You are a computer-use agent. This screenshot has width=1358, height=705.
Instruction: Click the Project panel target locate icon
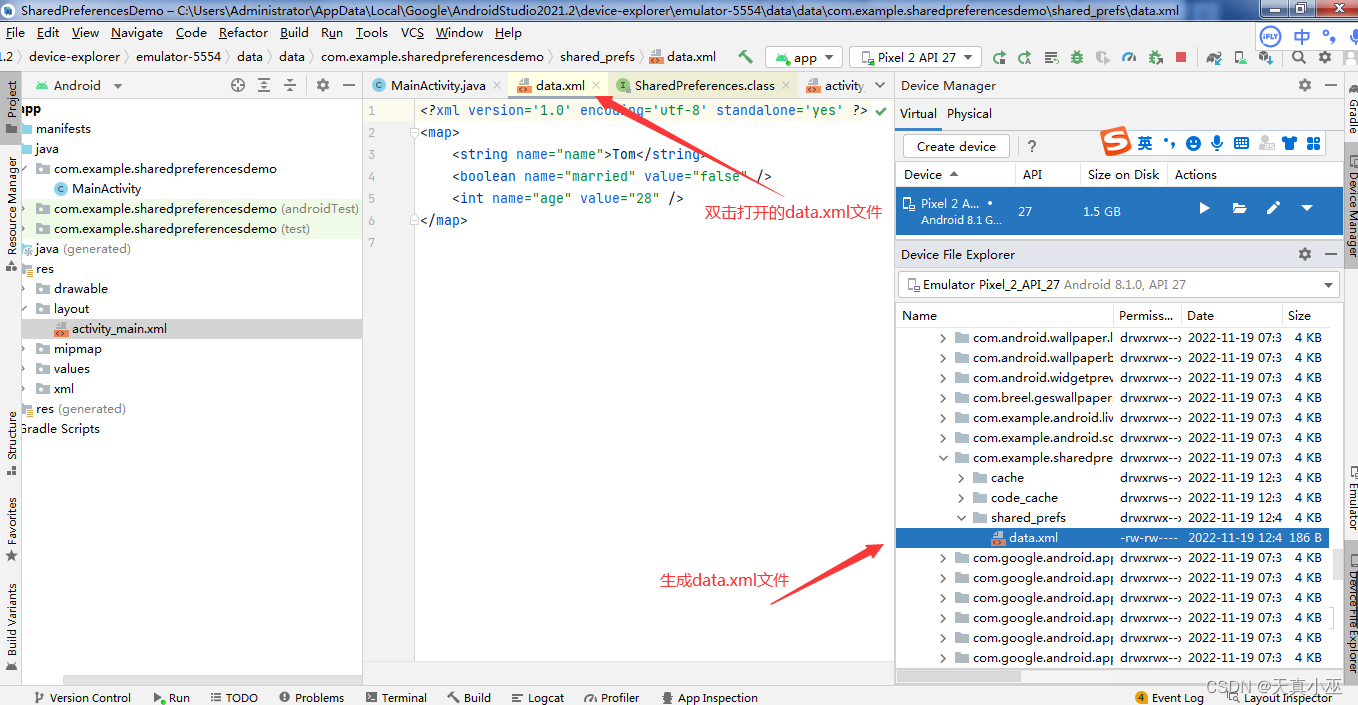[x=238, y=86]
